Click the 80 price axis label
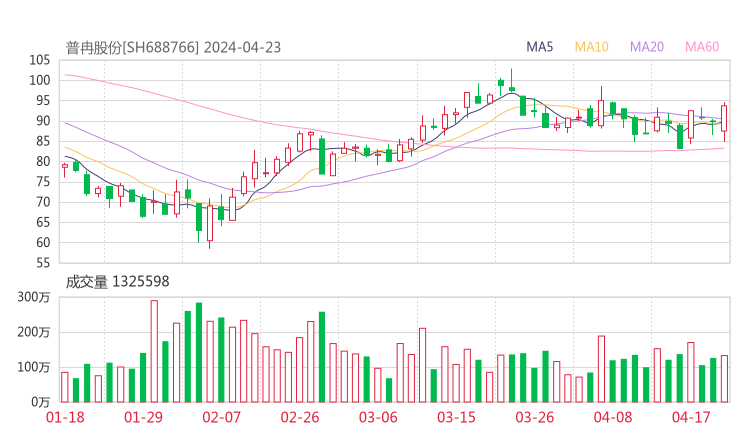 click(43, 161)
